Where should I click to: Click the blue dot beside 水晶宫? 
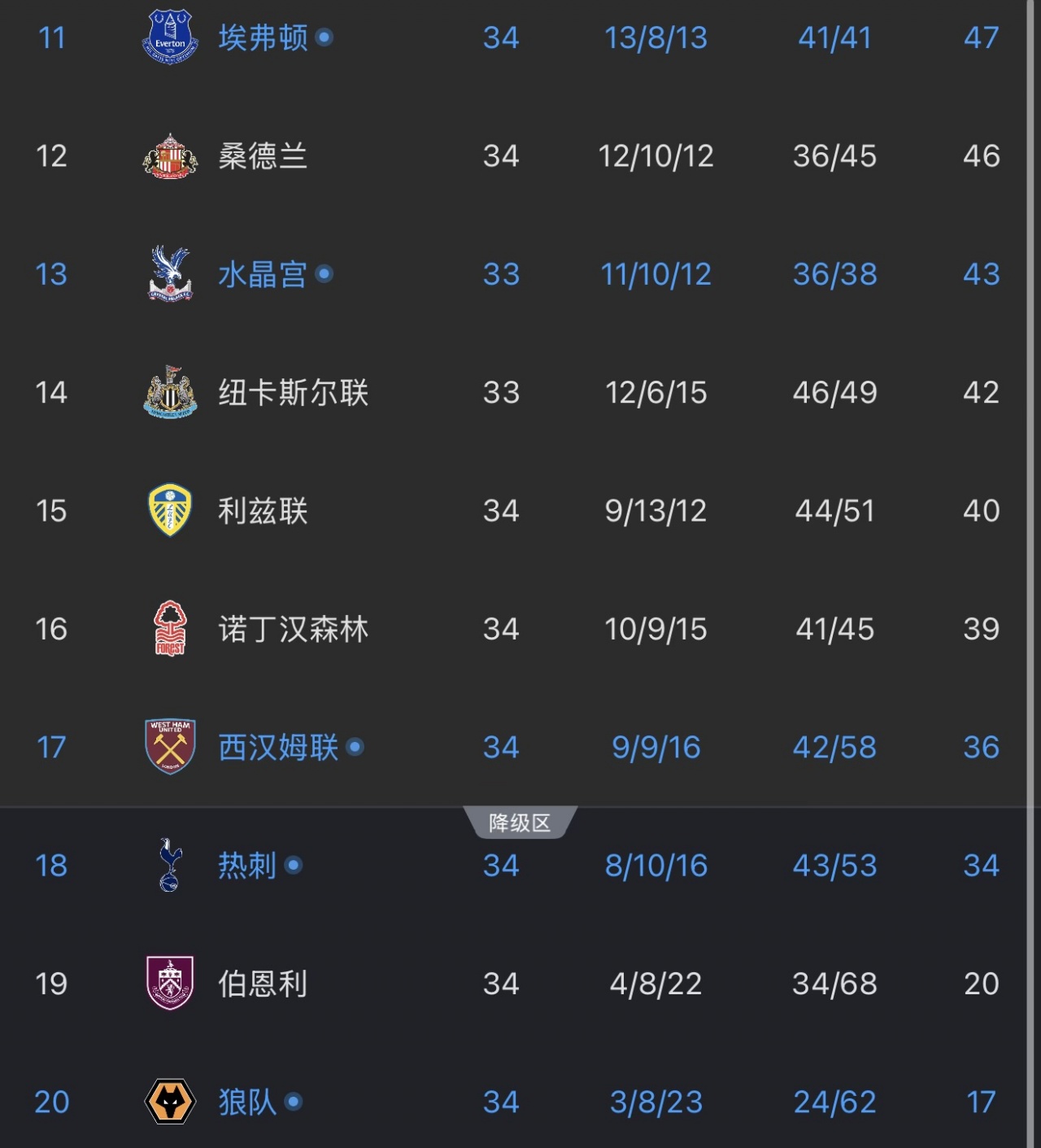(324, 274)
